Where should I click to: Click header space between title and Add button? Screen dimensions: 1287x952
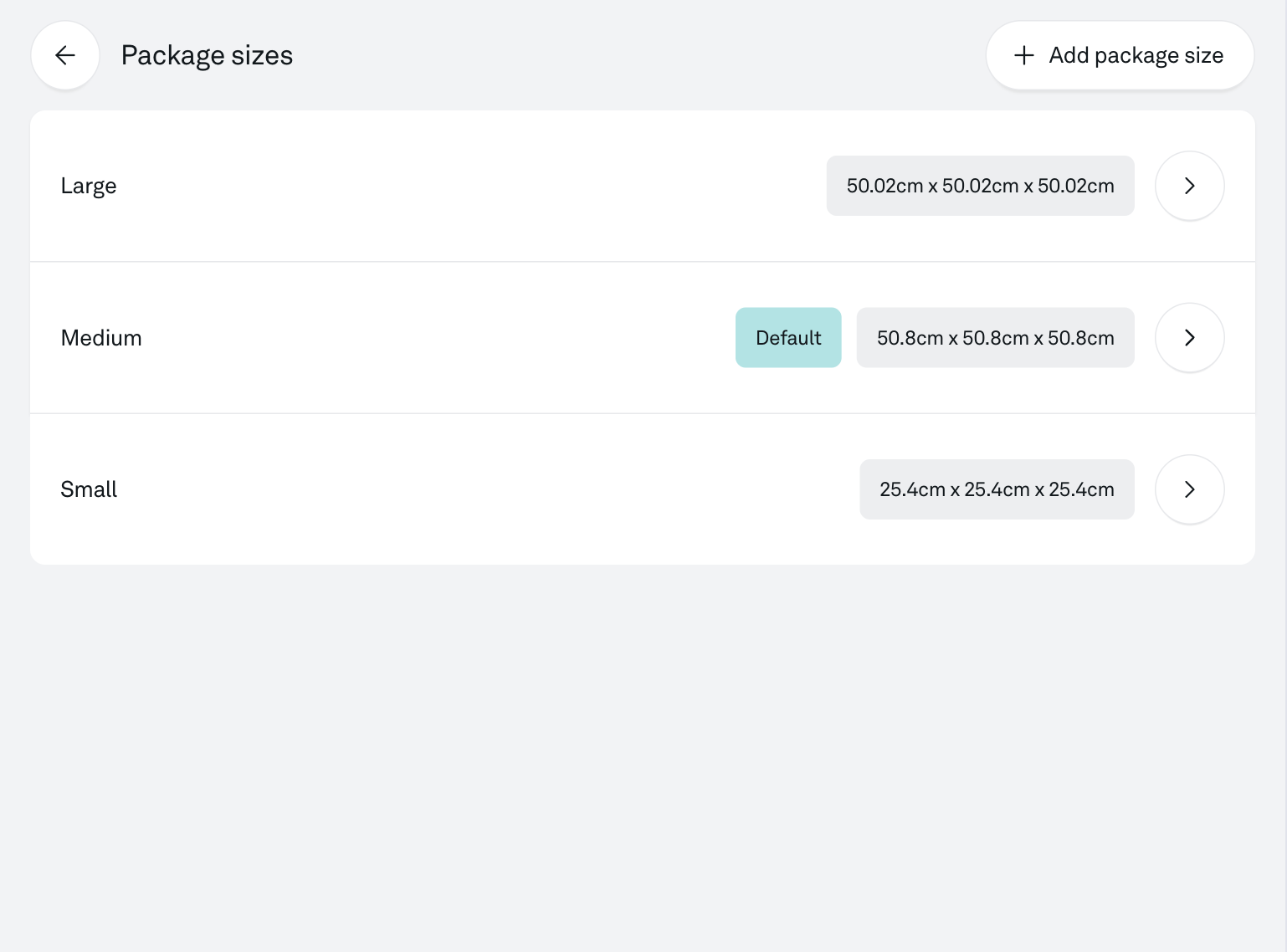tap(636, 55)
